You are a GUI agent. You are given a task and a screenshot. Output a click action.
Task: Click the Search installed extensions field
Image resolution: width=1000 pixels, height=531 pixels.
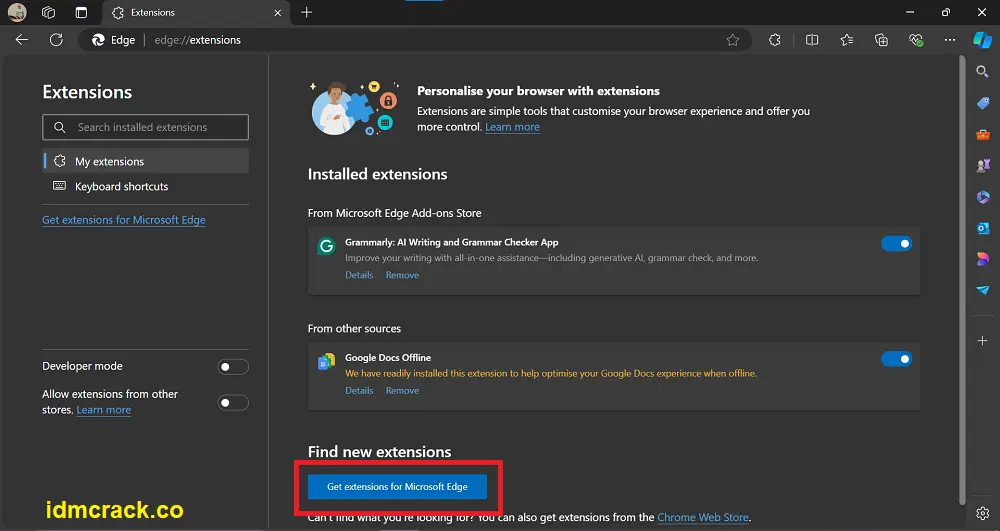click(145, 127)
